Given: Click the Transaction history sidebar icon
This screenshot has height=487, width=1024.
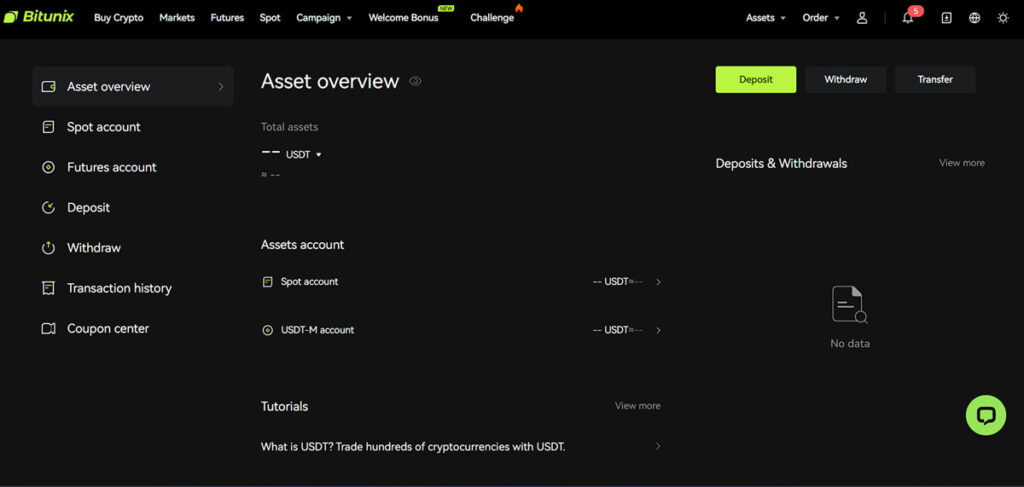Looking at the screenshot, I should click(x=48, y=288).
